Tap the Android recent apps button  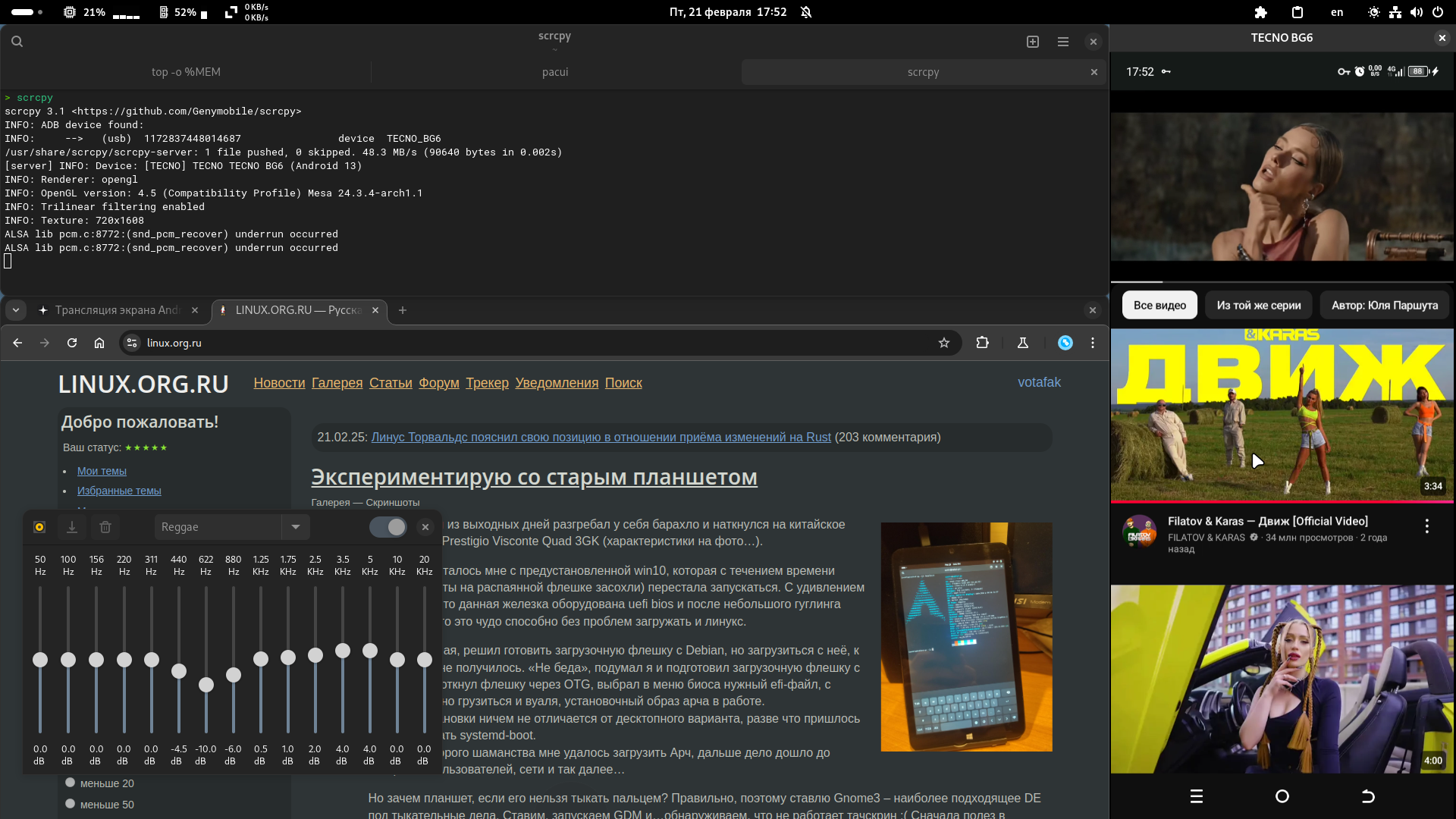tap(1197, 796)
